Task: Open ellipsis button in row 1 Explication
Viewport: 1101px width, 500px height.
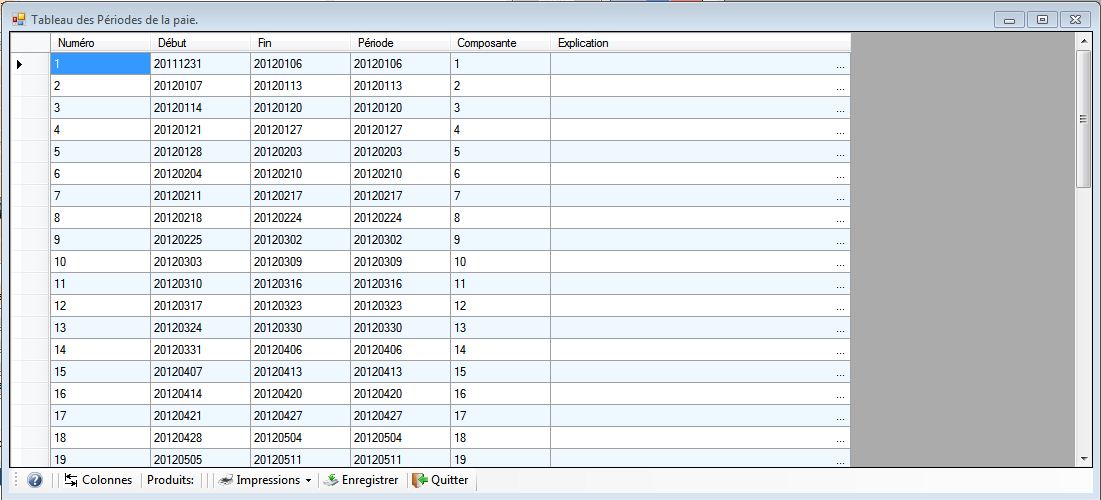Action: pyautogui.click(x=840, y=64)
